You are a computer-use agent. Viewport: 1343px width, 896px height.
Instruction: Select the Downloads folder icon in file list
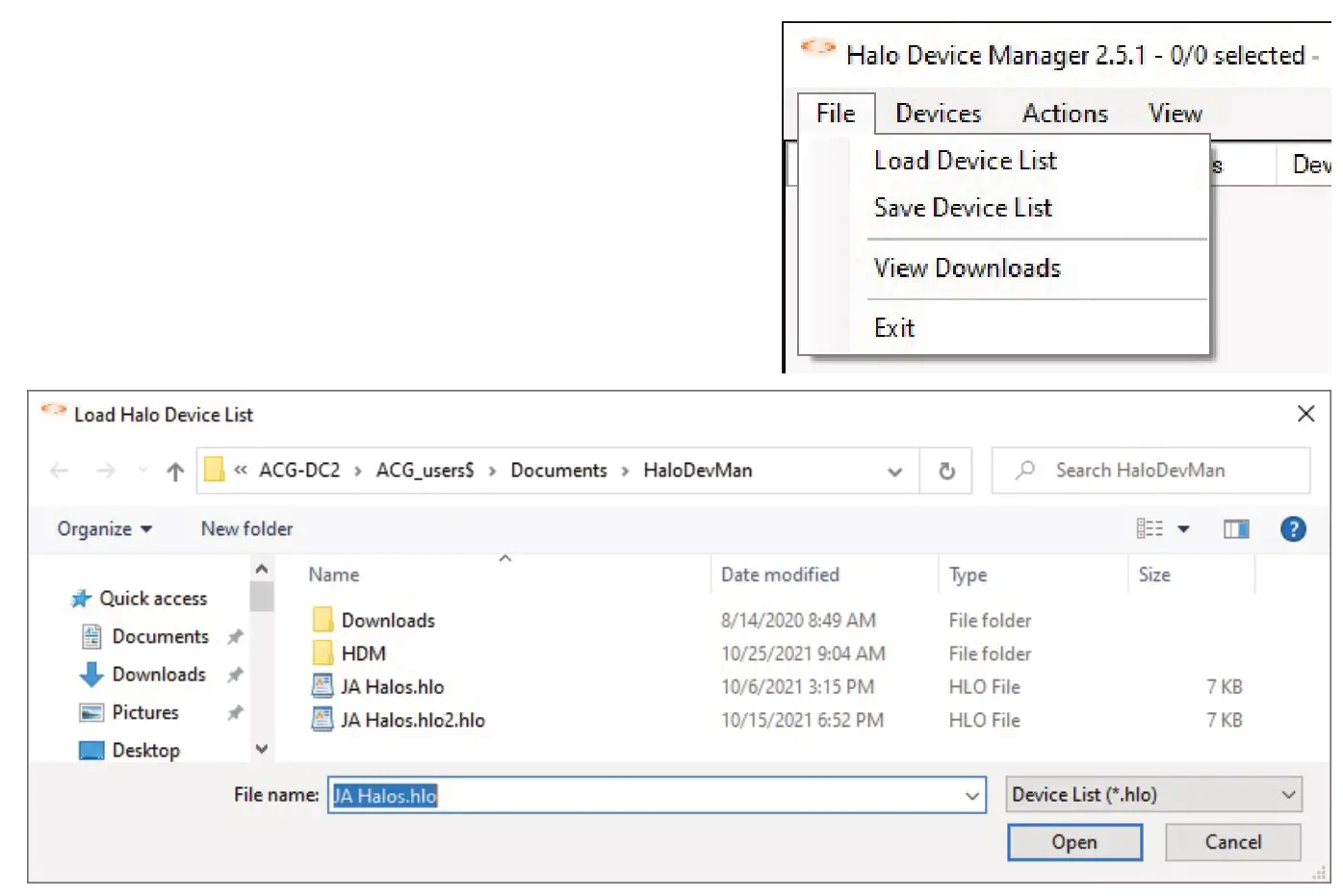[323, 620]
